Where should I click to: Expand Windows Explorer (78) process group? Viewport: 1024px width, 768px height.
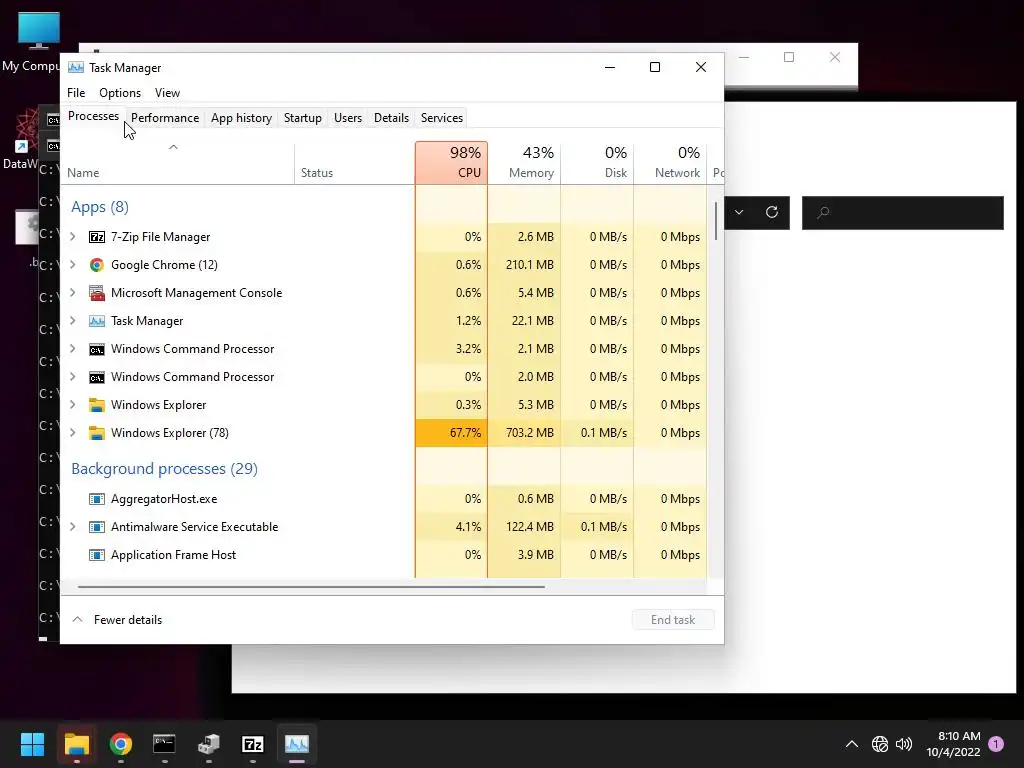pos(73,432)
